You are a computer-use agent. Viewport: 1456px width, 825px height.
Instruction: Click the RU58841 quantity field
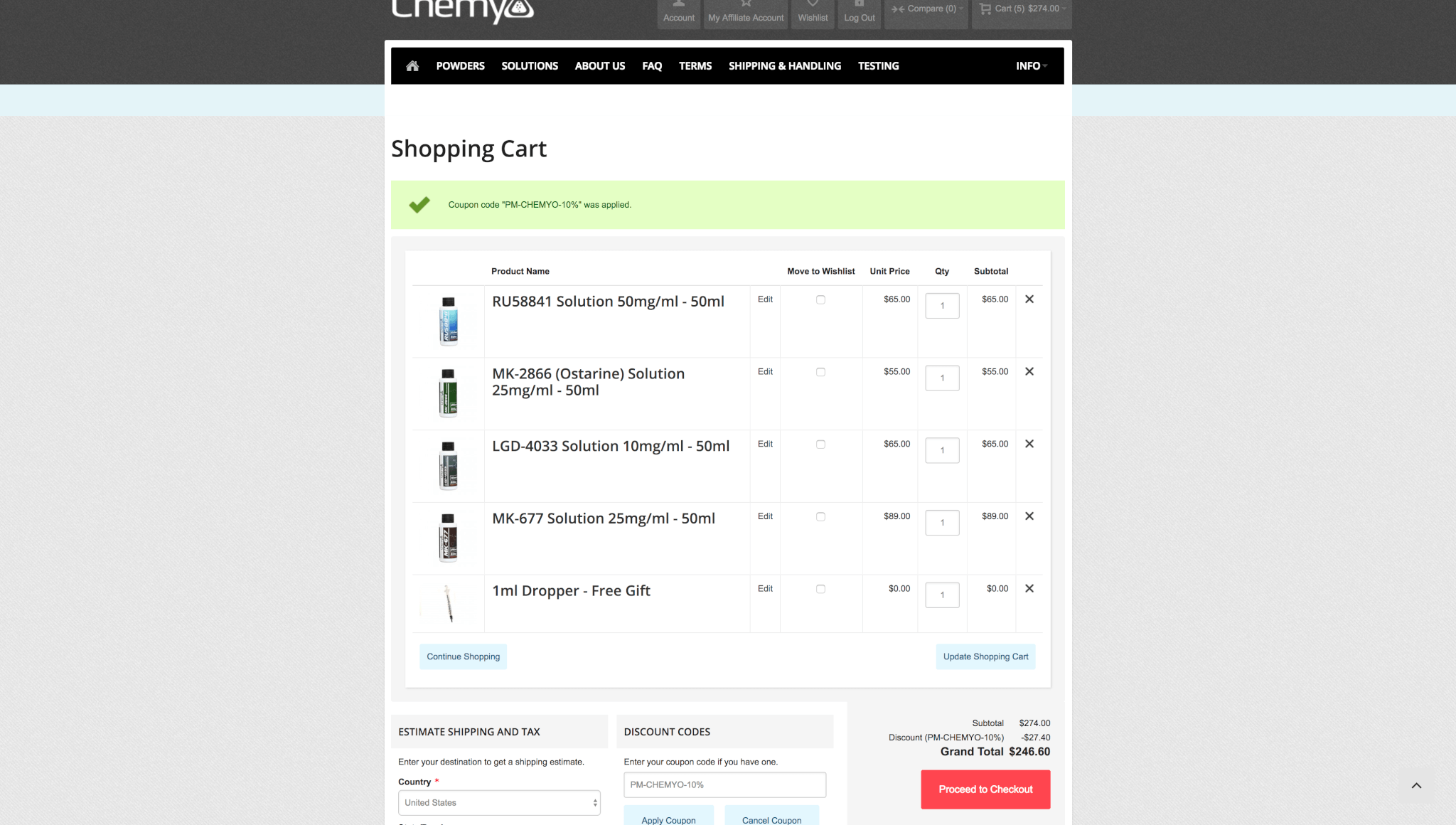coord(942,306)
